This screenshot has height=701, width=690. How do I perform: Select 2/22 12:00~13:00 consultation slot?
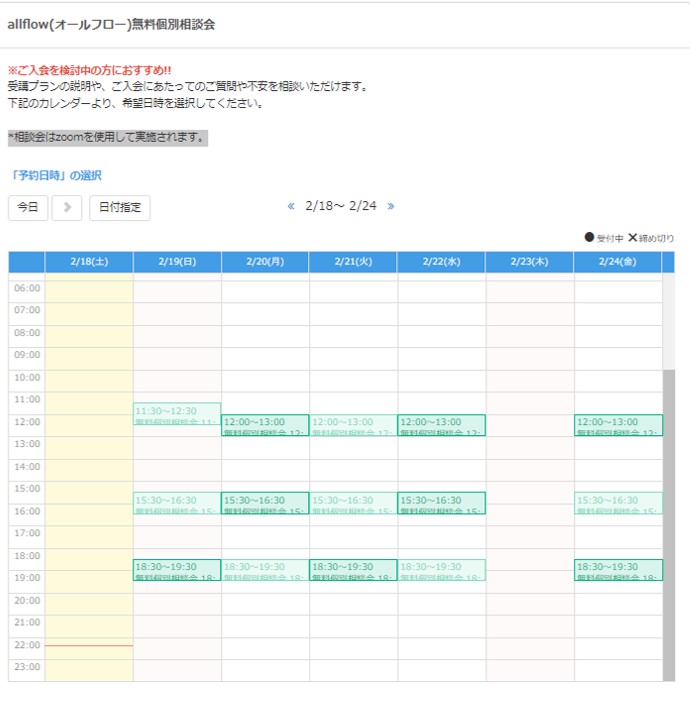[441, 425]
